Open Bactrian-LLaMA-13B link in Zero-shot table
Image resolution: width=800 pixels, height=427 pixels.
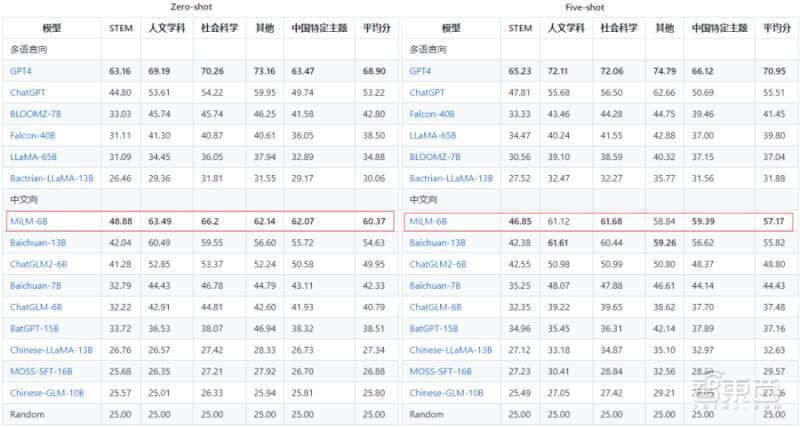[x=52, y=178]
